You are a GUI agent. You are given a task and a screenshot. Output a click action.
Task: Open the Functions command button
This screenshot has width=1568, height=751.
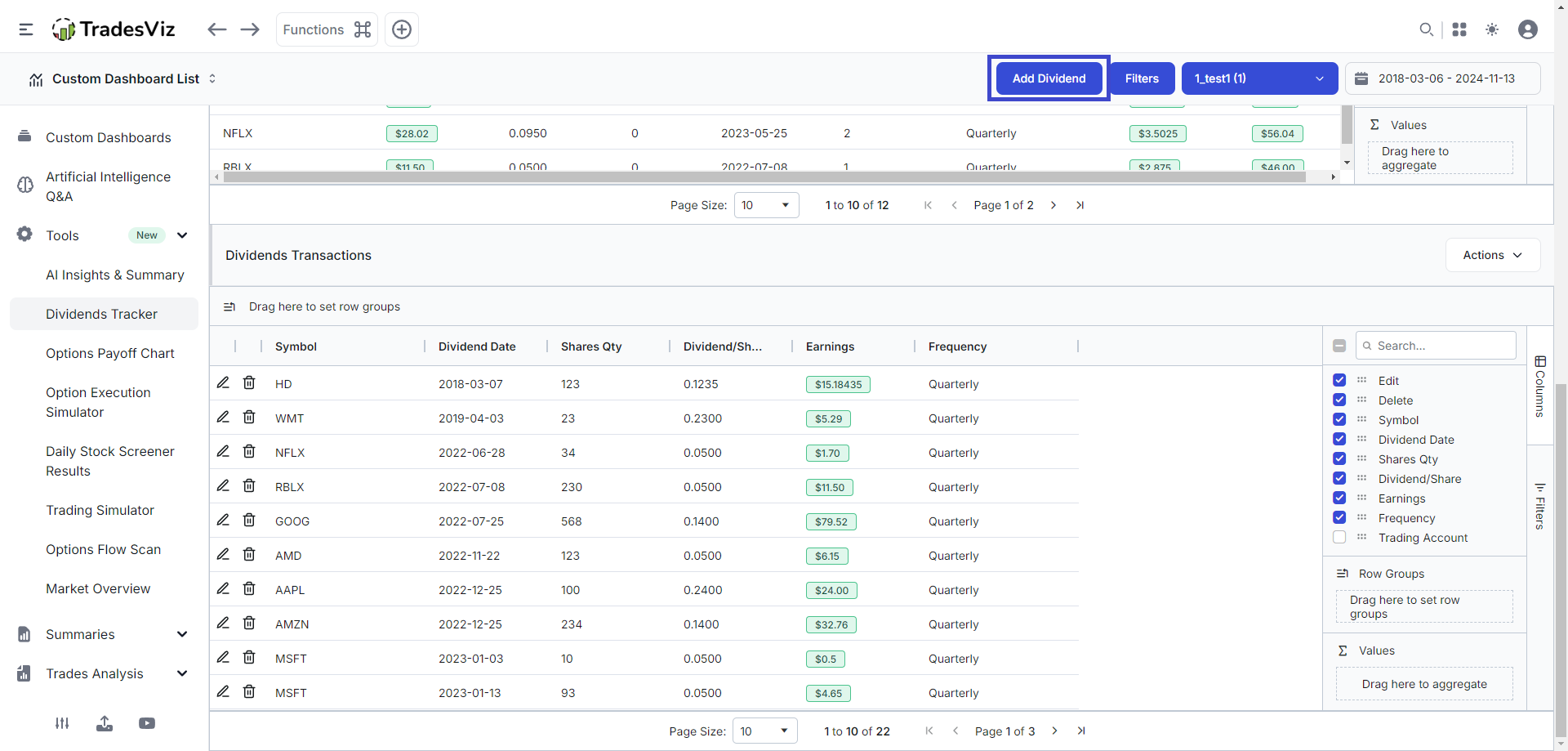click(327, 29)
